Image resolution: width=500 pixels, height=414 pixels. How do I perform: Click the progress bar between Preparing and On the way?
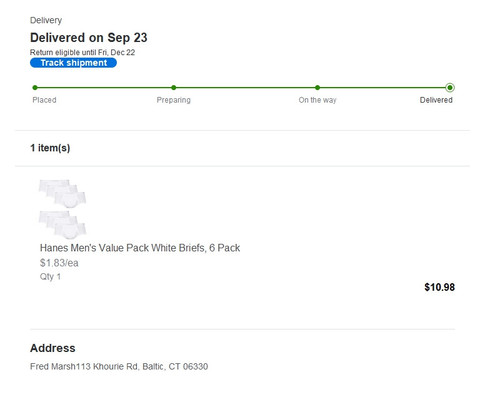click(x=246, y=88)
